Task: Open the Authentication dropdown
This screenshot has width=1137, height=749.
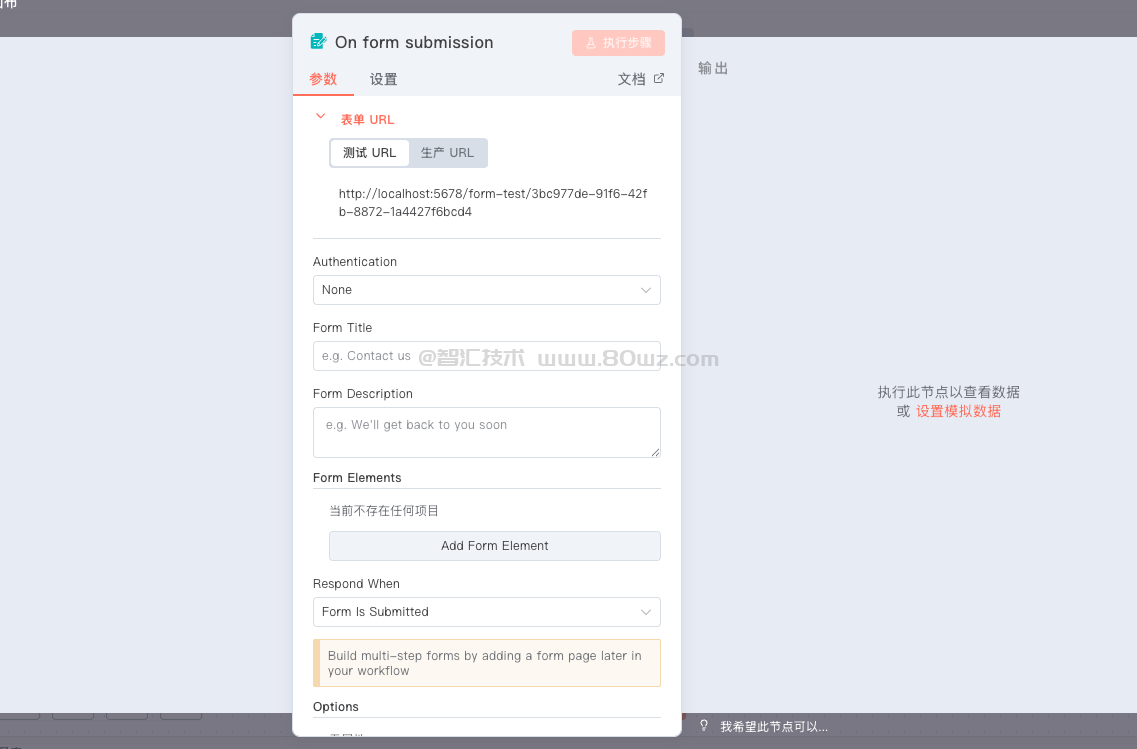Action: 486,290
